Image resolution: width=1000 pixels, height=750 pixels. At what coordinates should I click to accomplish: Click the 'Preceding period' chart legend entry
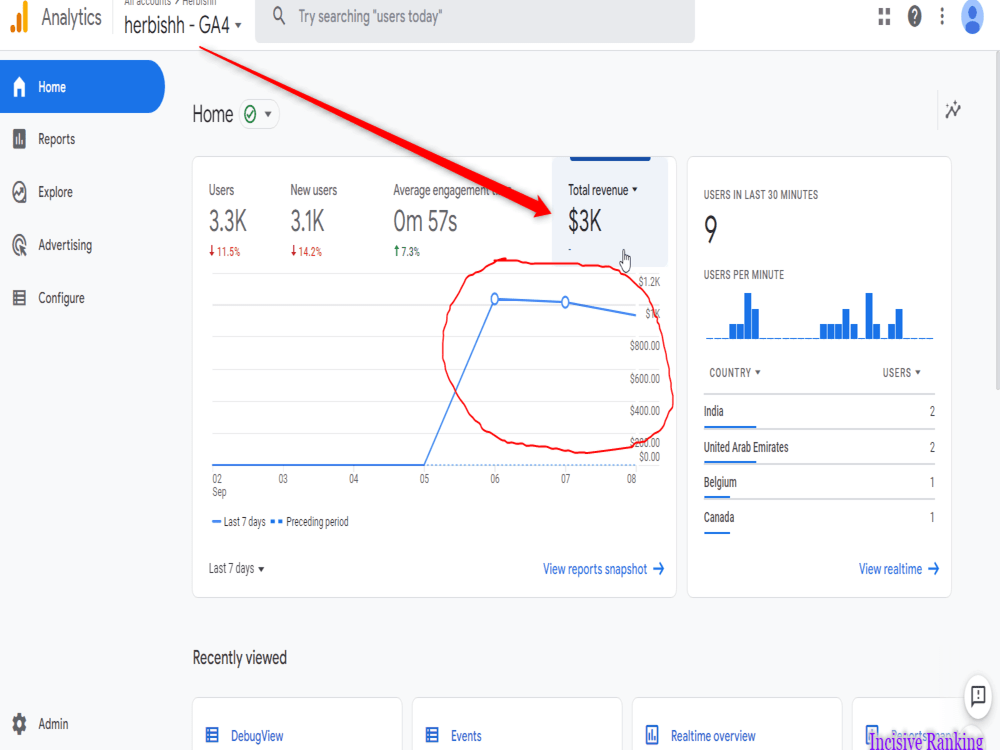(310, 522)
